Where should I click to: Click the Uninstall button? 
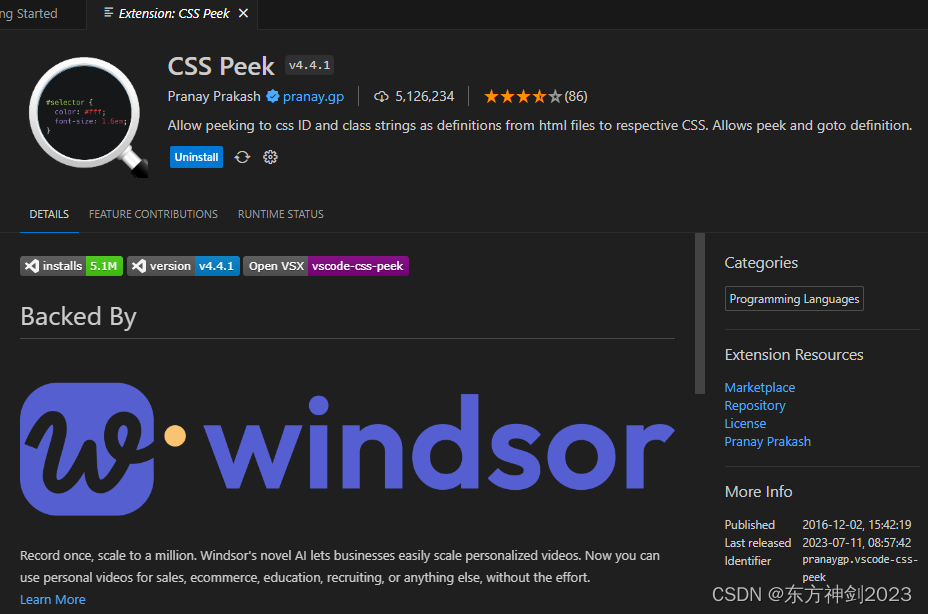tap(196, 157)
